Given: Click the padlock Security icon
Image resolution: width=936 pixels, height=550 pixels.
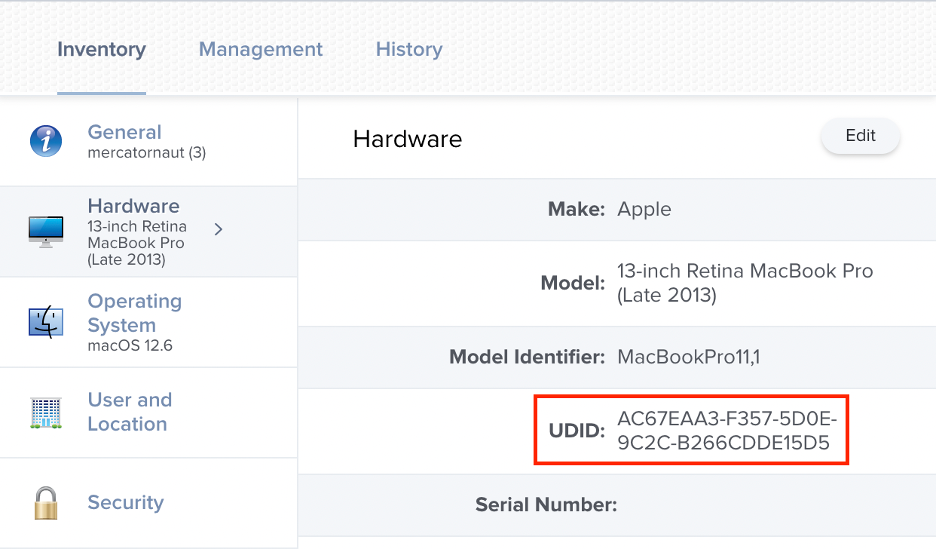Looking at the screenshot, I should click(x=46, y=503).
